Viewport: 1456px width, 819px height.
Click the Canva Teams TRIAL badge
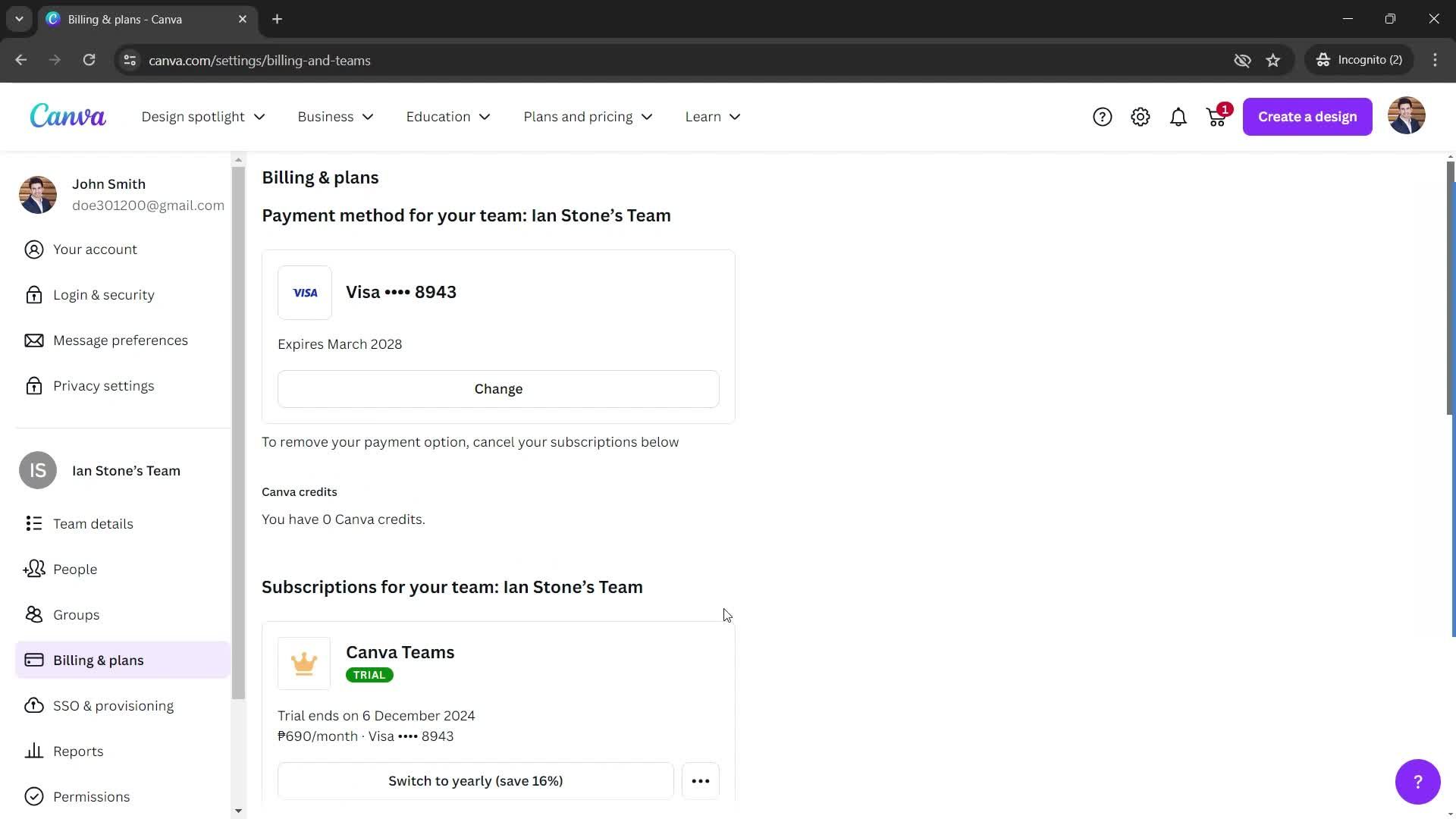(x=369, y=675)
